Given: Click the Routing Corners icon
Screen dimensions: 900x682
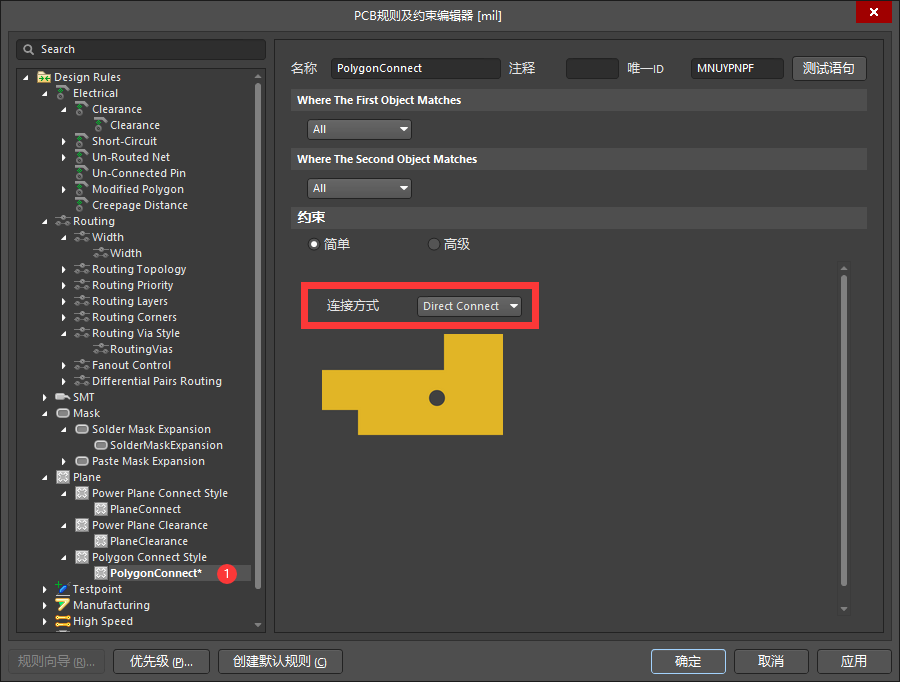Looking at the screenshot, I should click(x=82, y=317).
